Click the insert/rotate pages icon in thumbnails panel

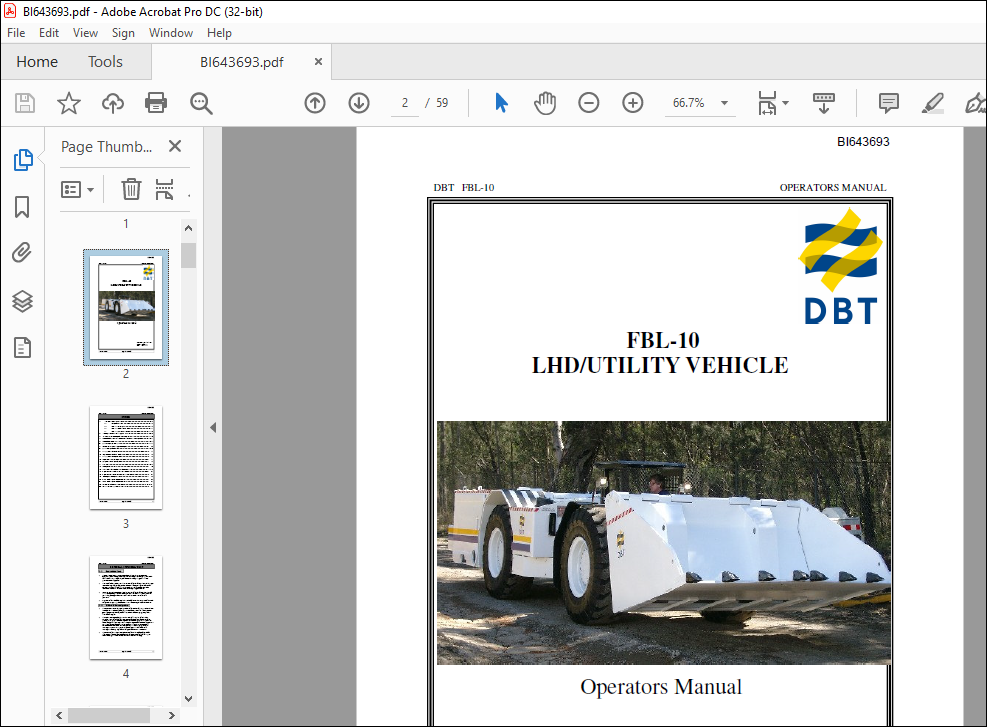pos(164,189)
